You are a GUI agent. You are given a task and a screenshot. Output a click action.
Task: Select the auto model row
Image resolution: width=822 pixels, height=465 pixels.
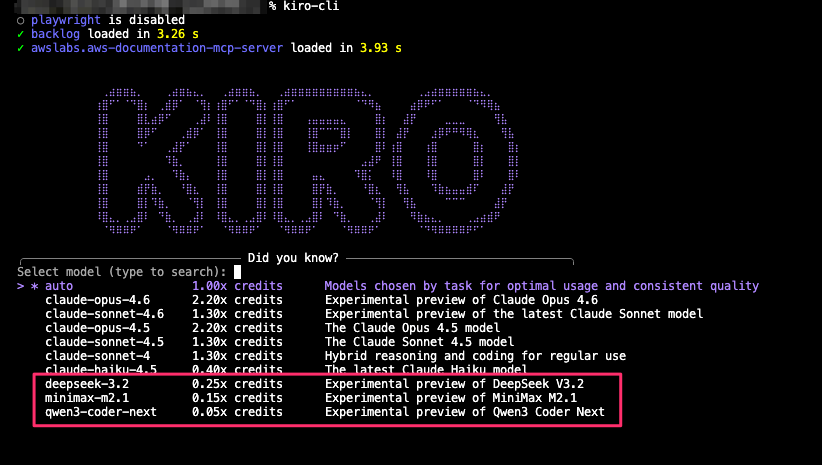click(388, 286)
